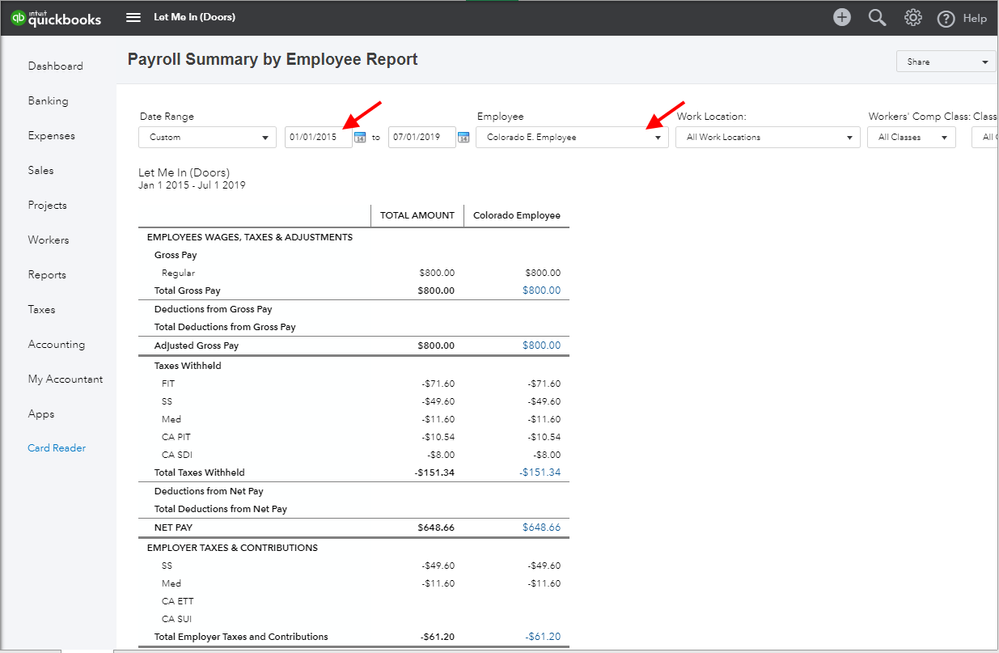Screen dimensions: 999x653
Task: Open calendar picker for start date
Action: click(x=360, y=137)
